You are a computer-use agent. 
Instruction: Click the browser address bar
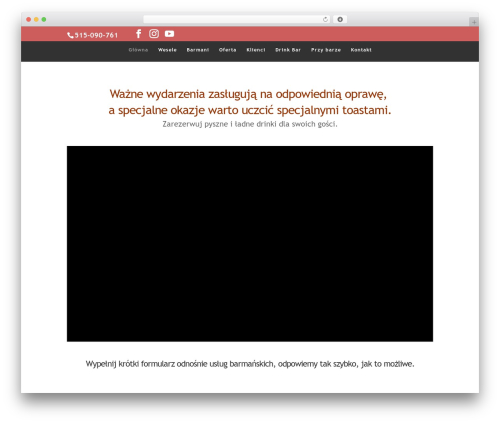(237, 19)
